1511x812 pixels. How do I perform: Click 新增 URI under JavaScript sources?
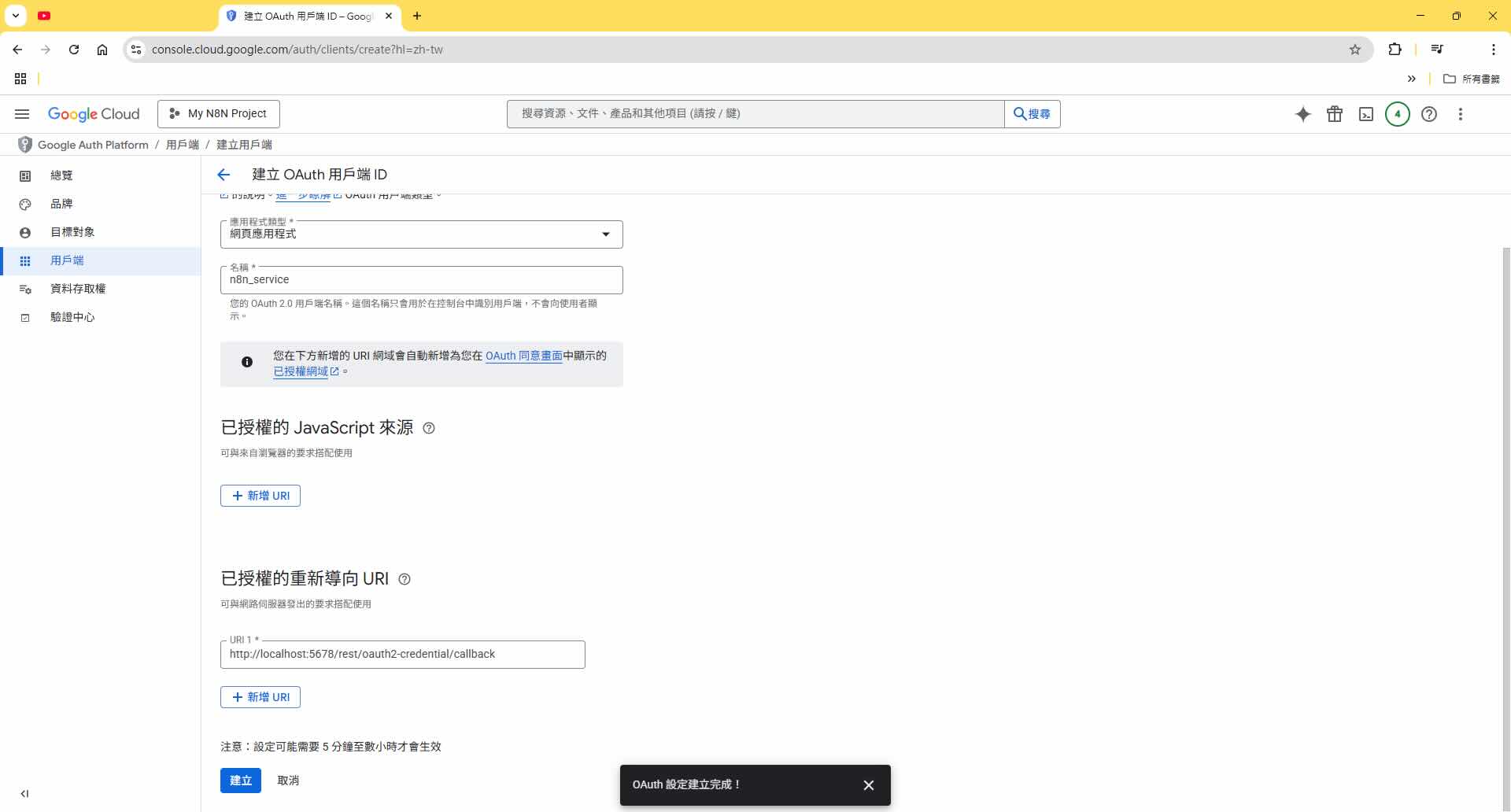pos(260,496)
